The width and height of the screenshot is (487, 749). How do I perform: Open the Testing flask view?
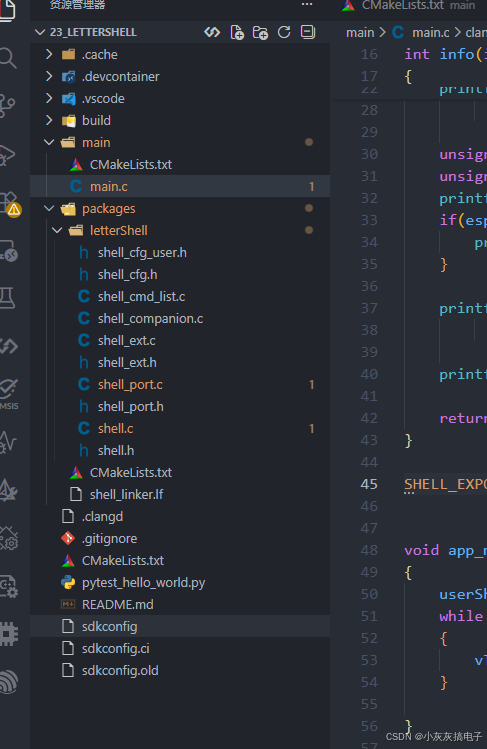click(x=7, y=298)
